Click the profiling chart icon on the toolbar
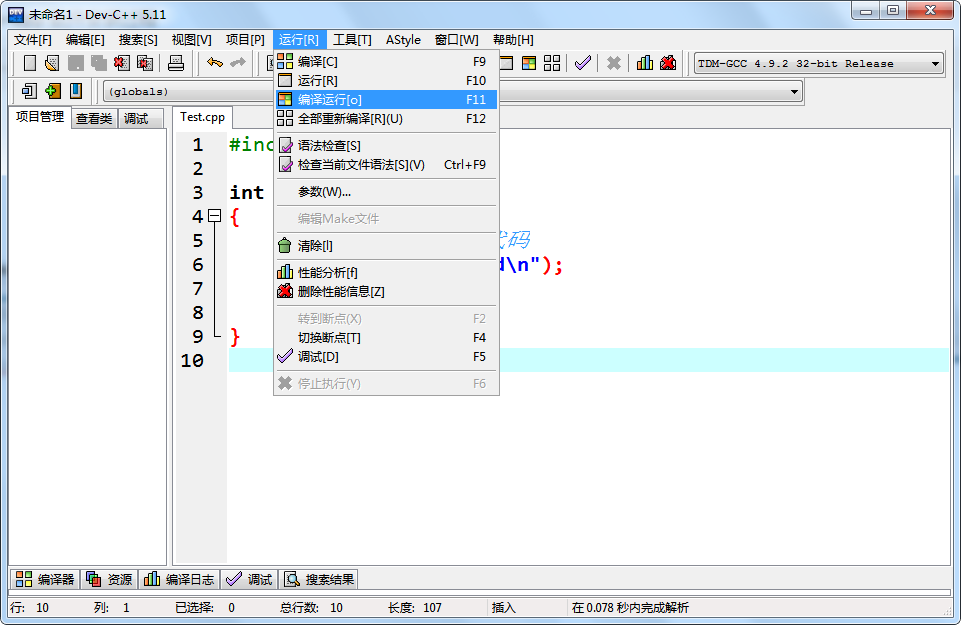This screenshot has height=625, width=961. coord(645,62)
